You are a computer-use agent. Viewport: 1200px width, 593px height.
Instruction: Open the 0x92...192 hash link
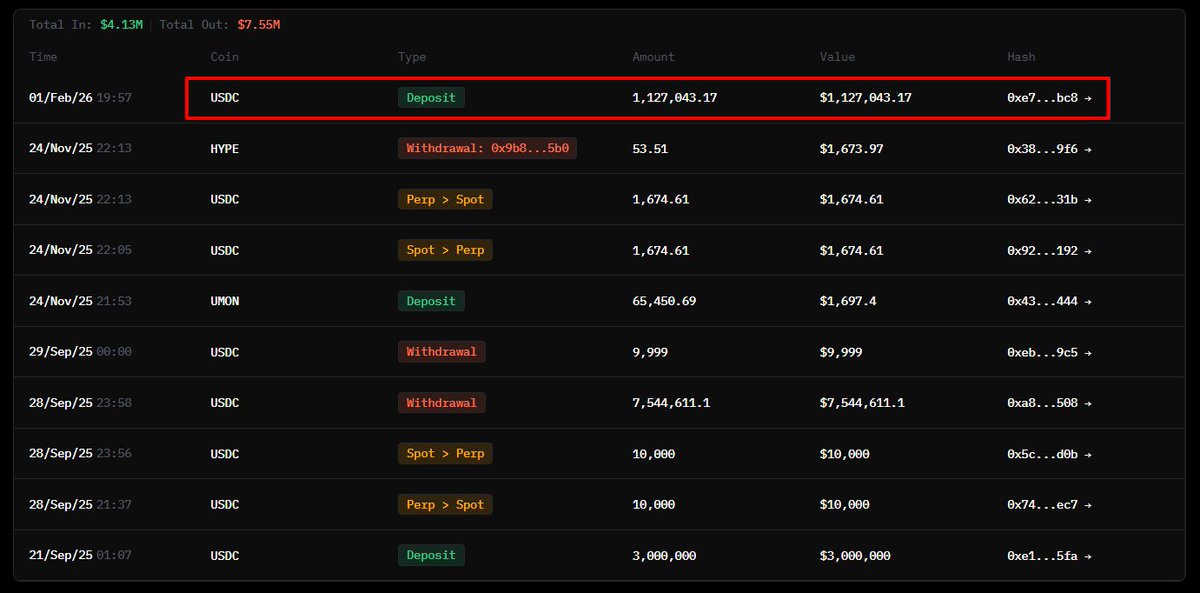coord(1049,250)
